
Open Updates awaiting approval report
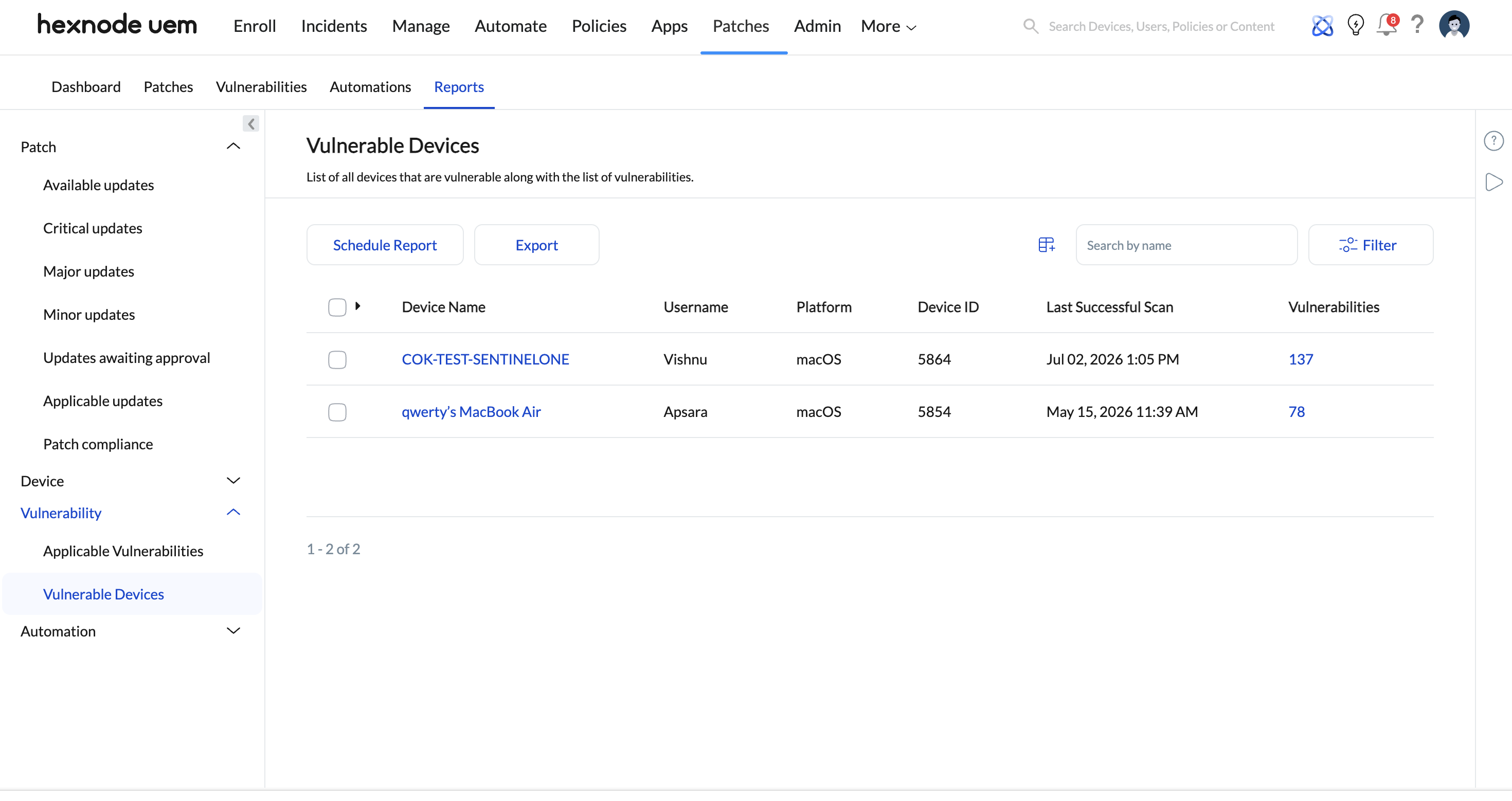(126, 358)
